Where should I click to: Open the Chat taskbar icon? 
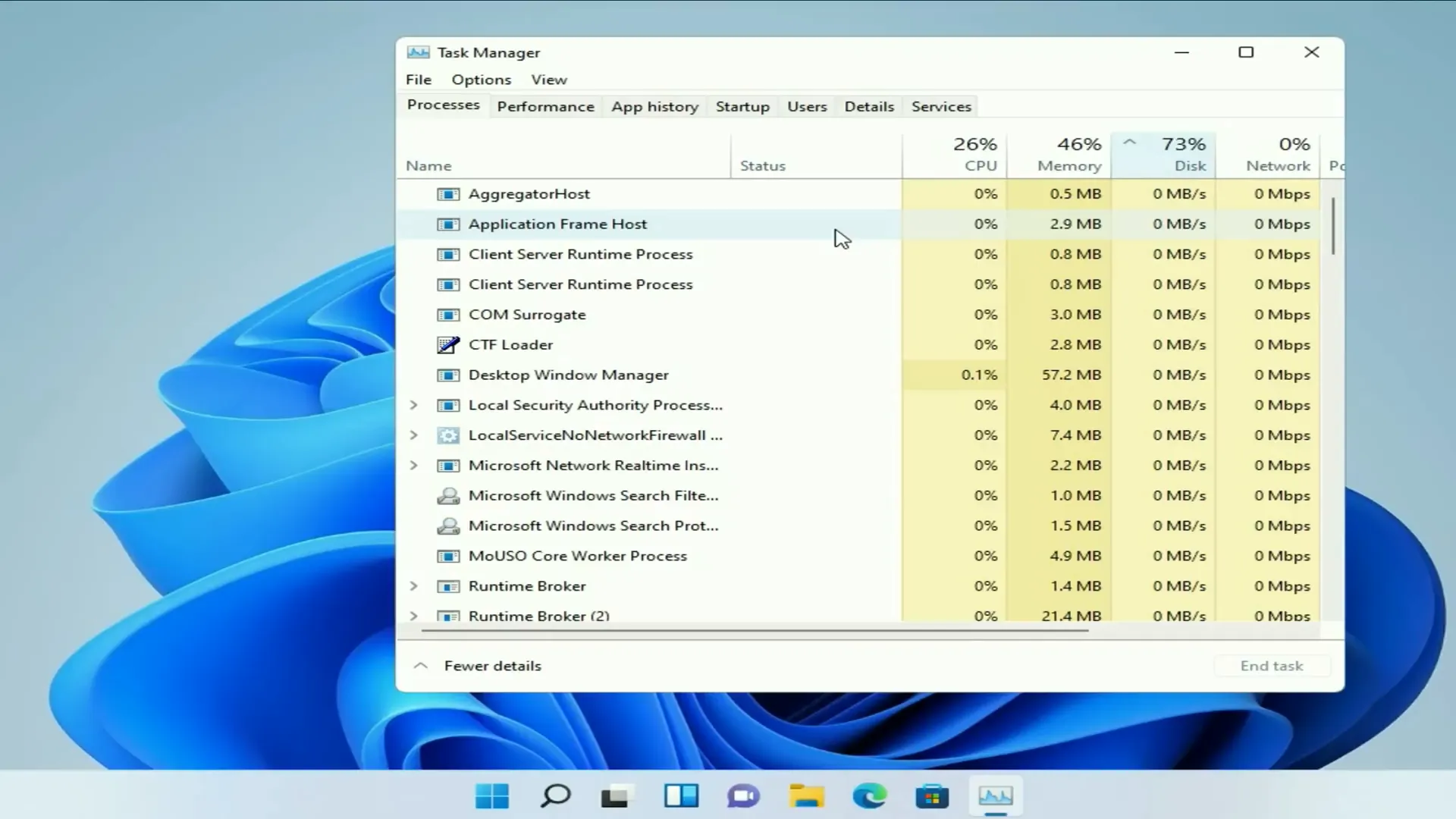(743, 796)
